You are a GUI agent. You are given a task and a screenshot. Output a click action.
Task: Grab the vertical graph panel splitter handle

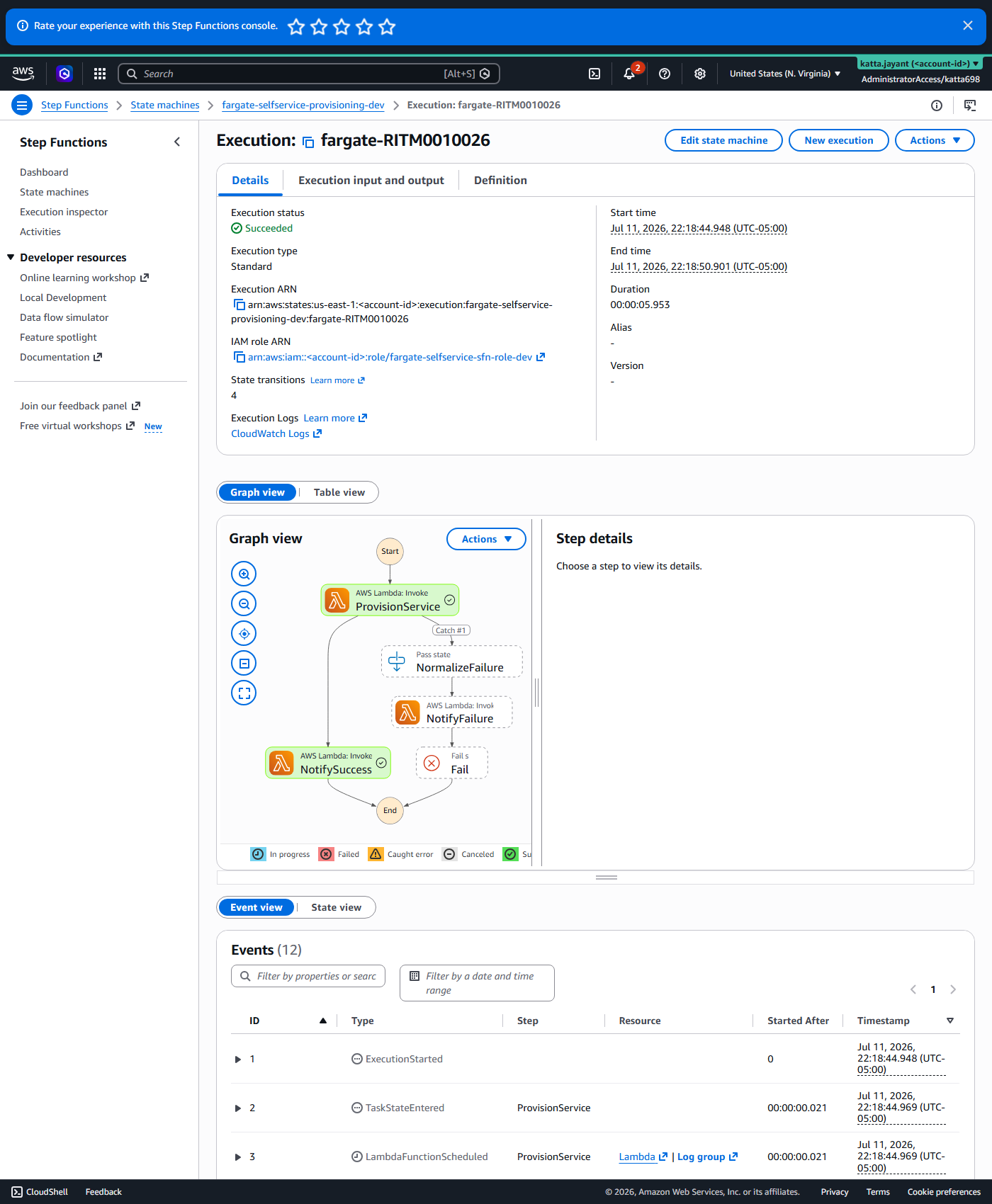click(536, 692)
